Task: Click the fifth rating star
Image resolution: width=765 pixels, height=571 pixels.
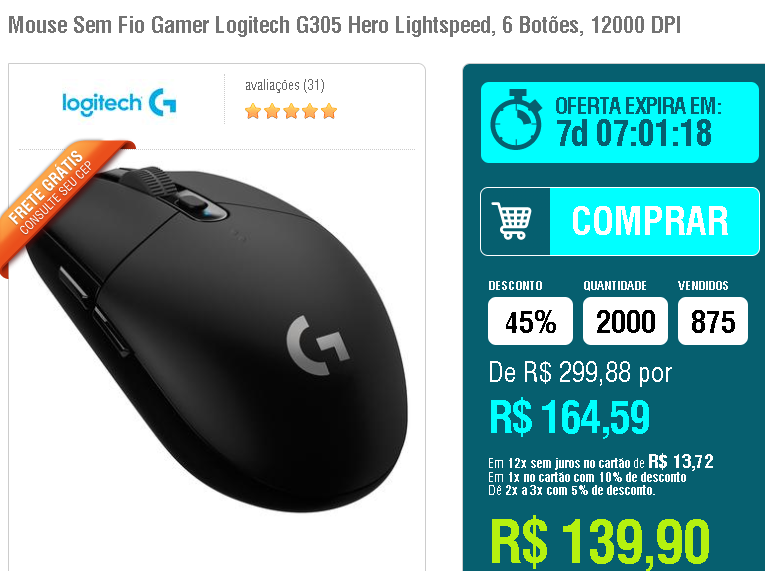Action: point(329,111)
